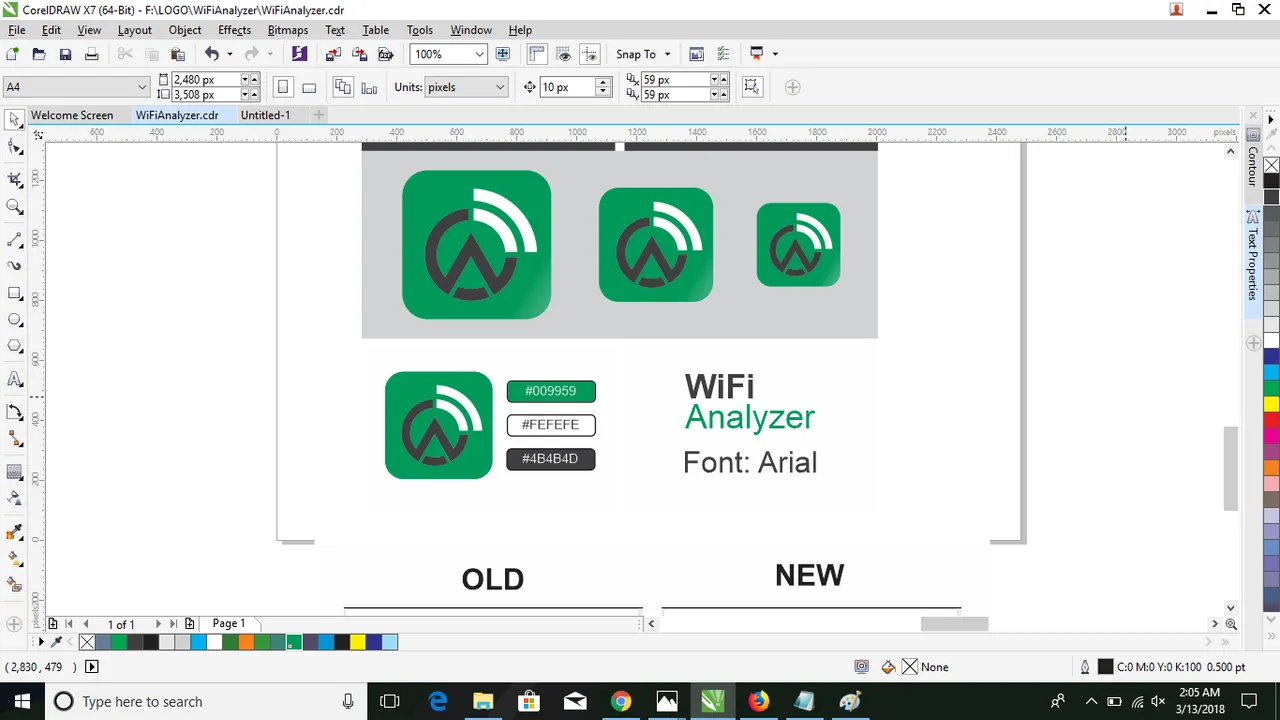Switch to the Welcome Screen tab
1280x720 pixels.
click(x=72, y=115)
